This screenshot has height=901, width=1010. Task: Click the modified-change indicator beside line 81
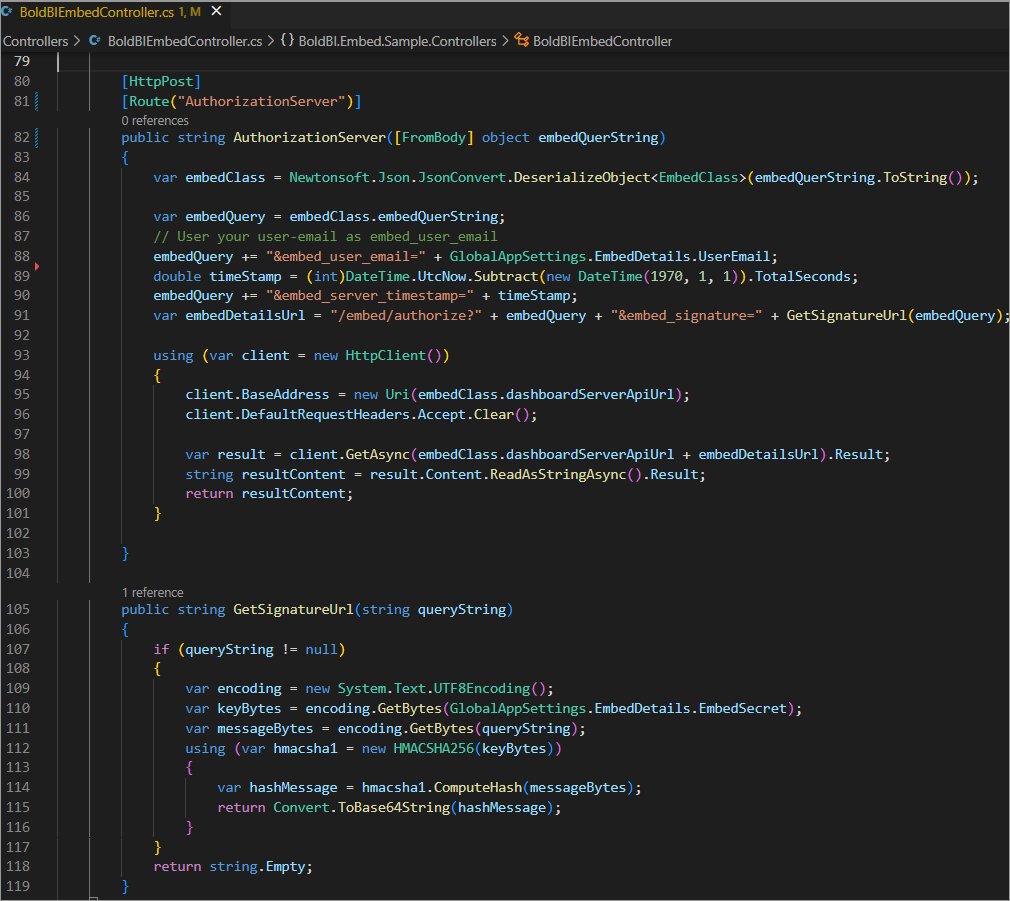(x=37, y=100)
